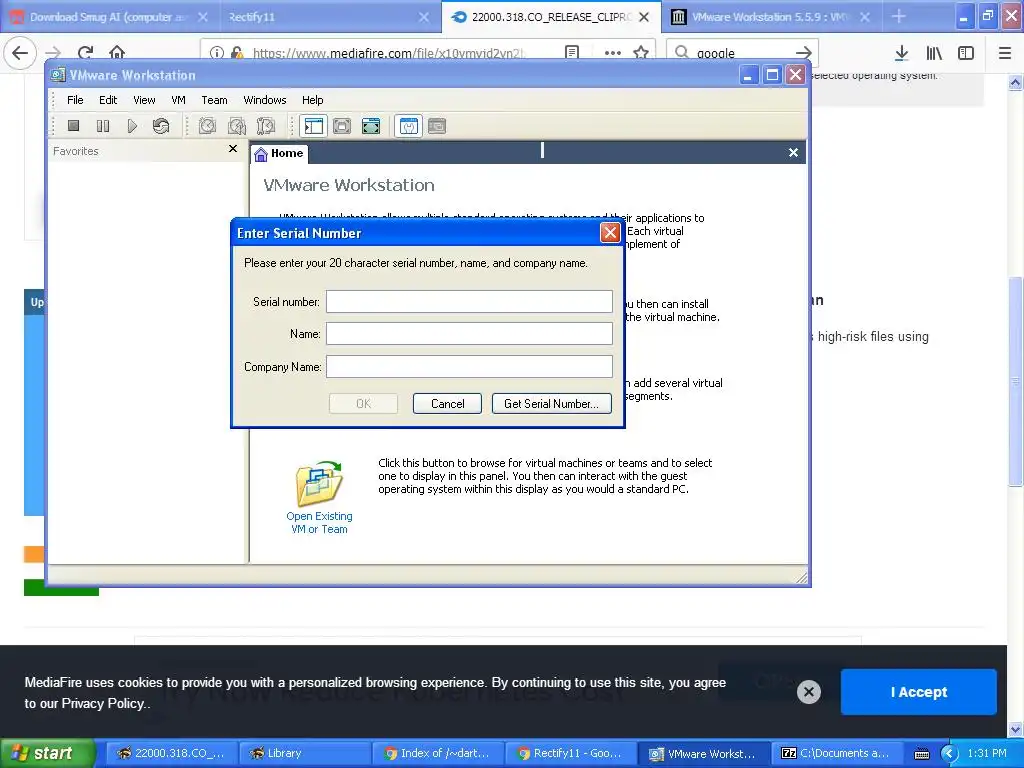The height and width of the screenshot is (768, 1024).
Task: Click the Firefox Downloads arrow icon
Action: (x=901, y=53)
